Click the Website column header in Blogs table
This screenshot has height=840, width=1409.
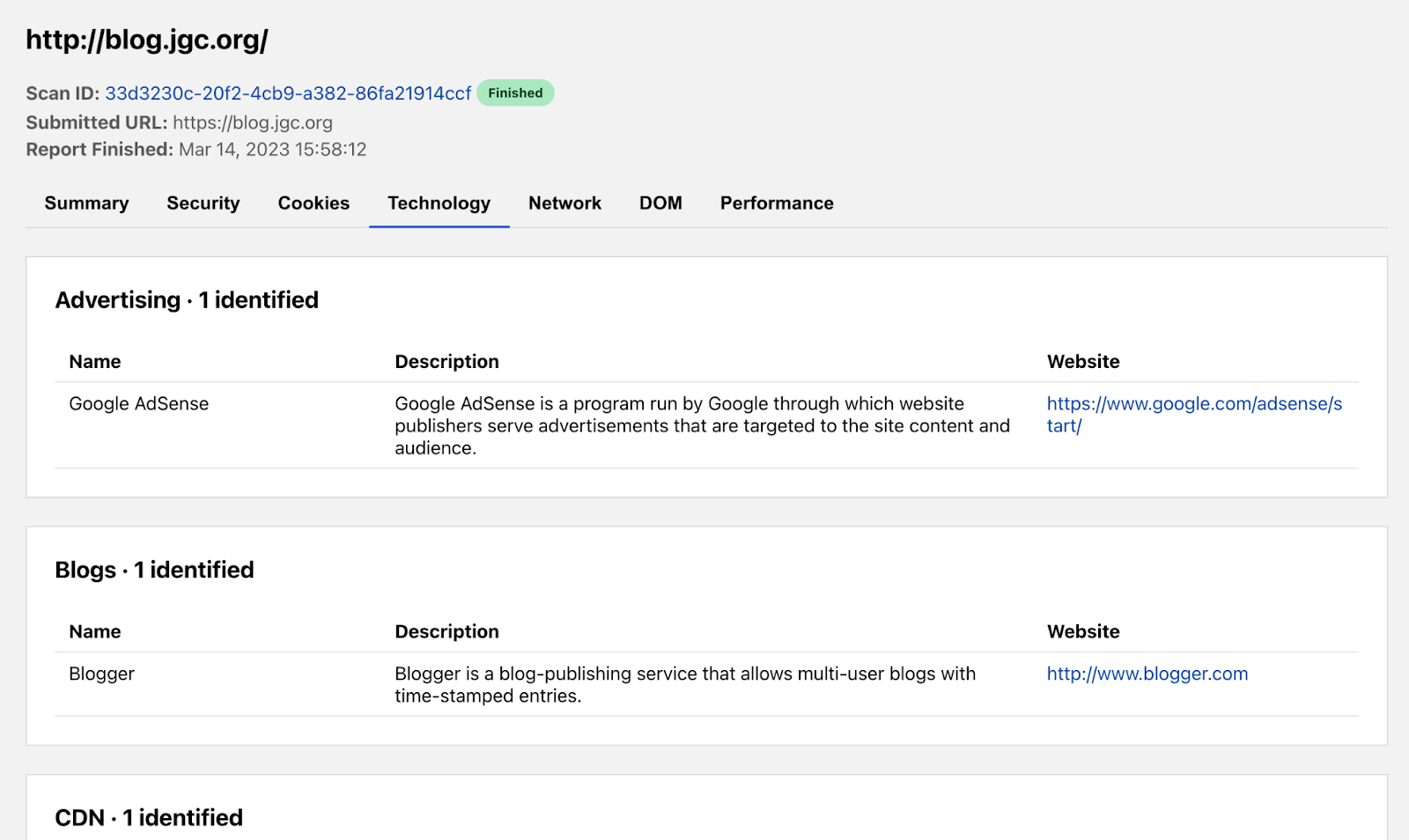1083,631
